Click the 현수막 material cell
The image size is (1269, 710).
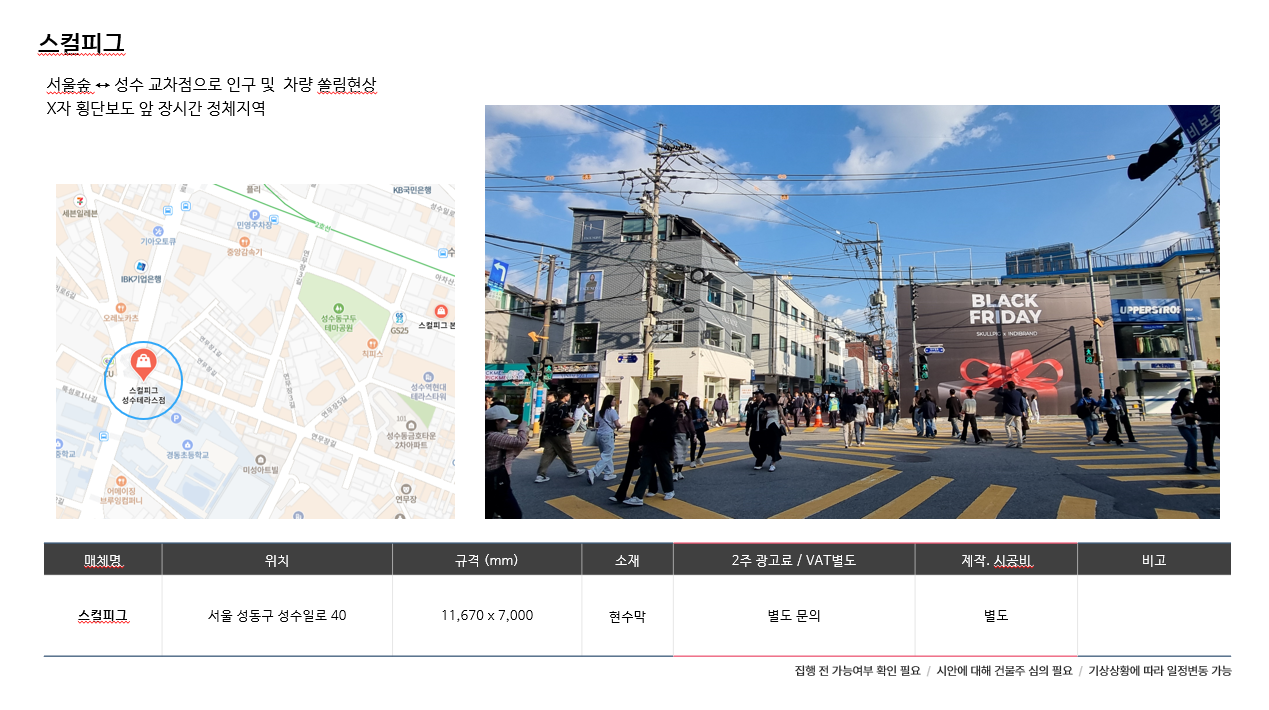pyautogui.click(x=627, y=616)
